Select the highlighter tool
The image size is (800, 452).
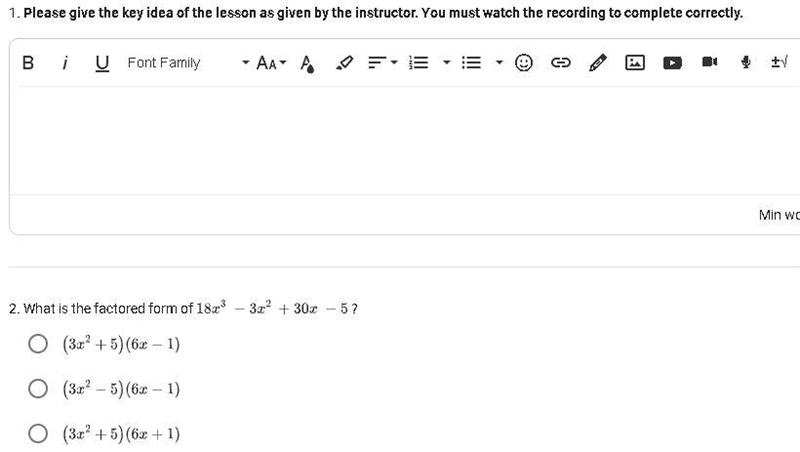point(344,63)
